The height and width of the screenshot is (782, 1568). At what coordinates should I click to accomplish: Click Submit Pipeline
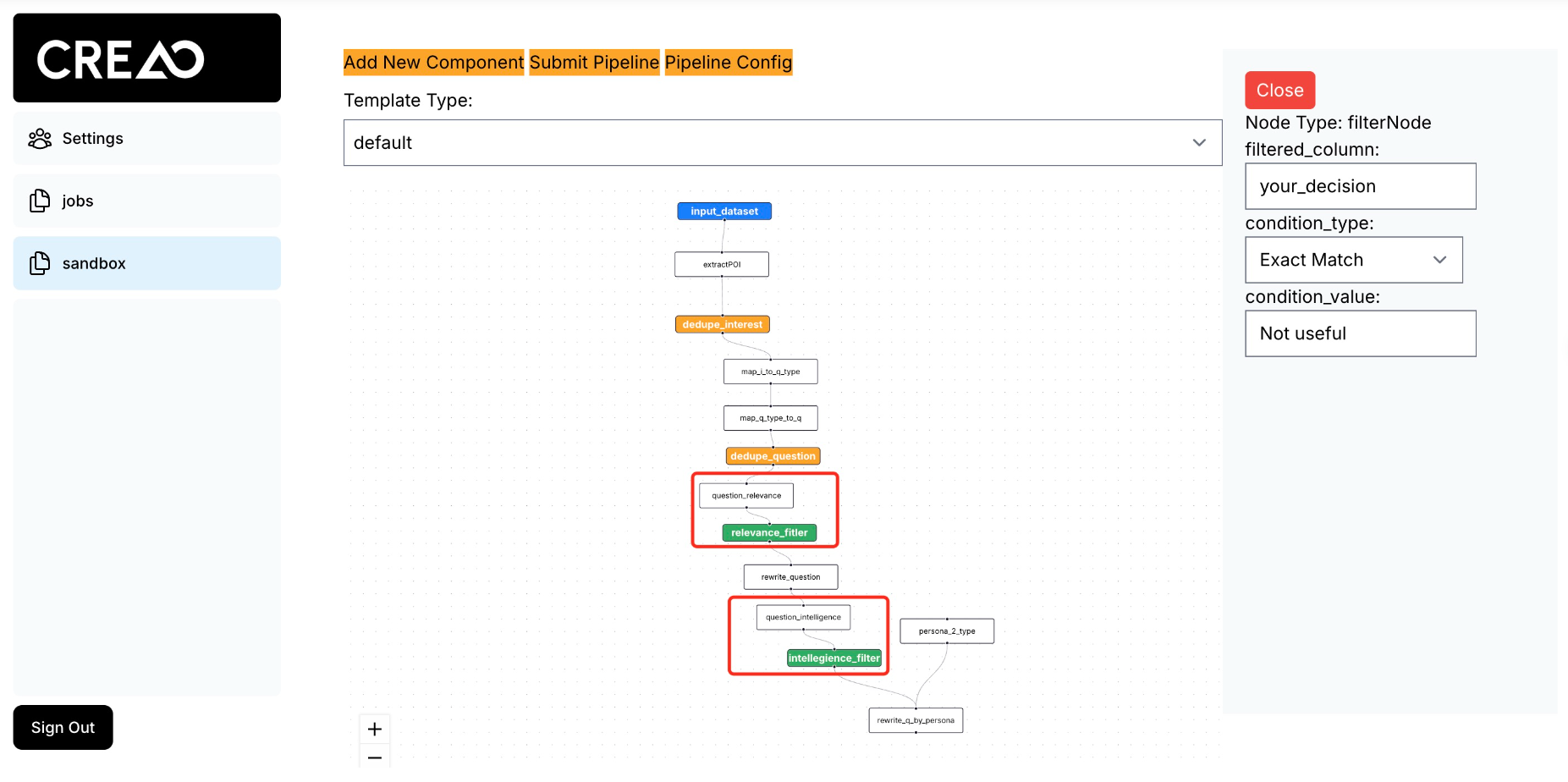click(594, 63)
